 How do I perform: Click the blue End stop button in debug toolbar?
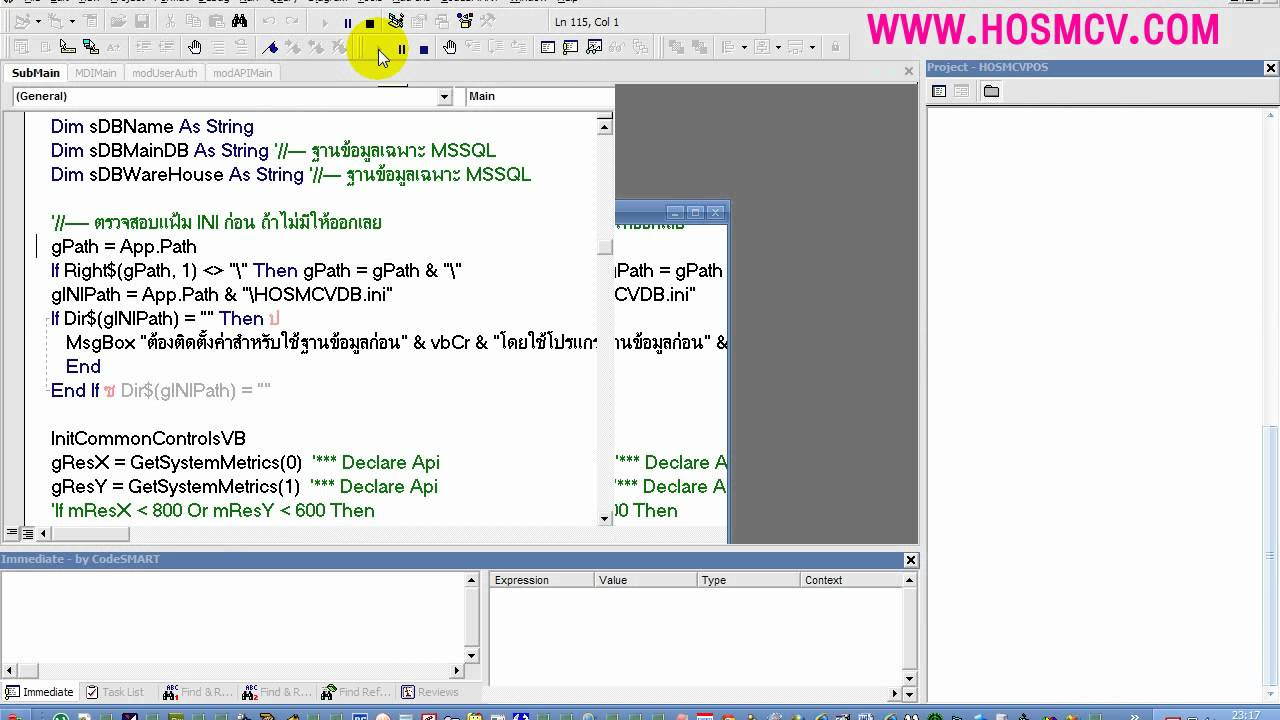[x=424, y=48]
